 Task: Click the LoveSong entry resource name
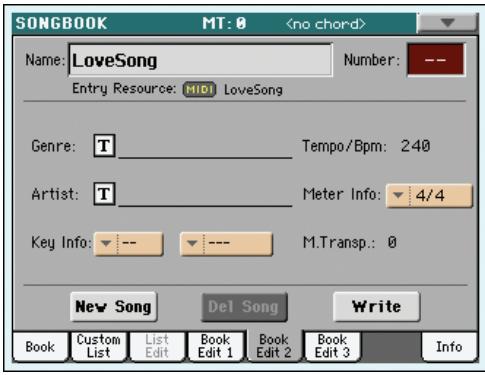click(x=253, y=90)
